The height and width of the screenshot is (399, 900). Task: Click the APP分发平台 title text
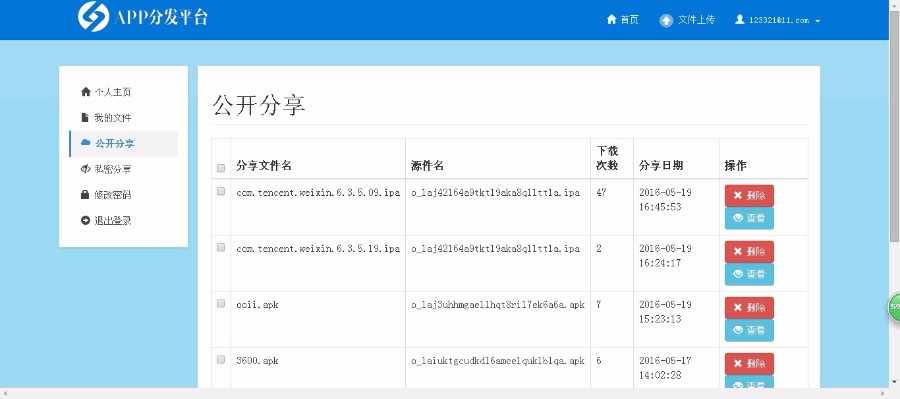[x=161, y=17]
